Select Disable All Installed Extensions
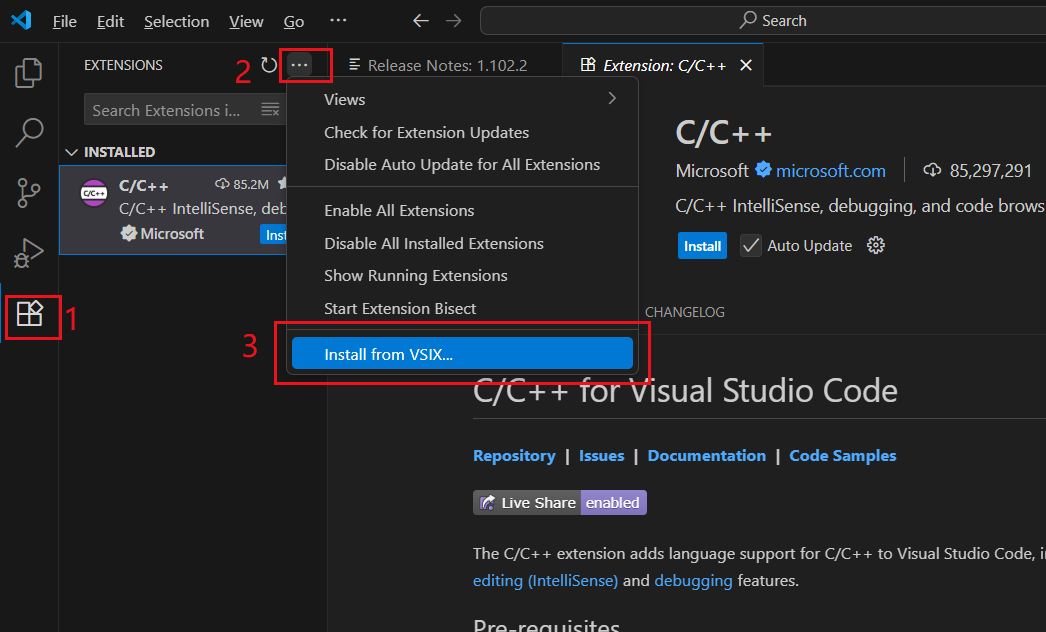 [x=462, y=244]
